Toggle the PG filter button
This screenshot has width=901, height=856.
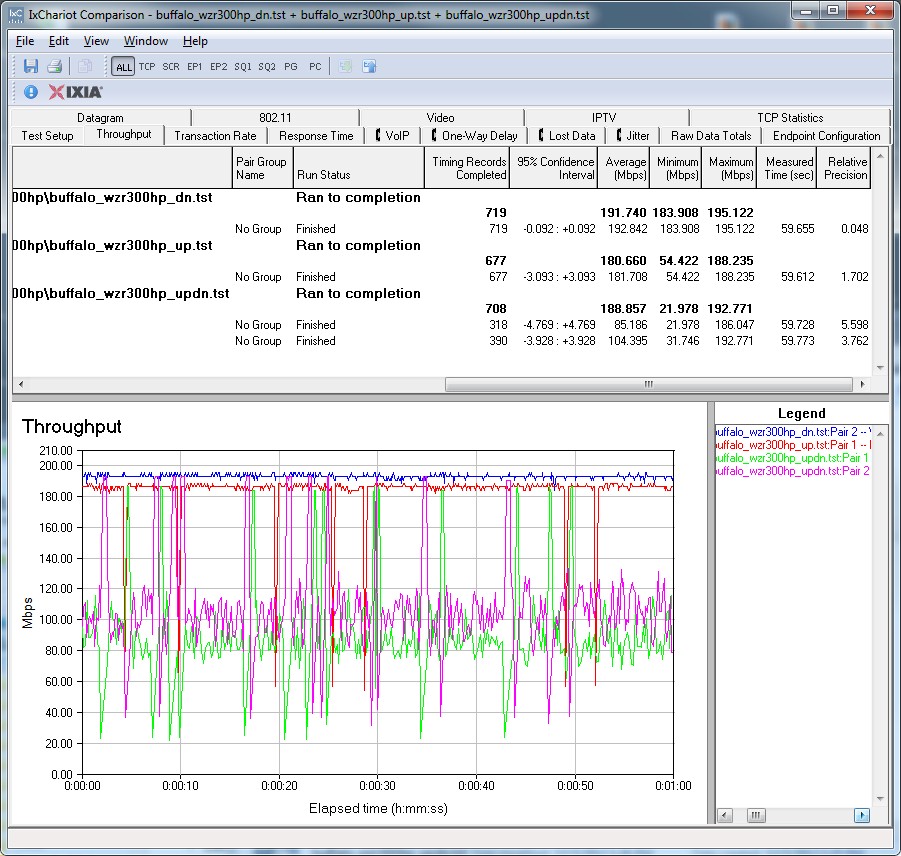(x=291, y=67)
